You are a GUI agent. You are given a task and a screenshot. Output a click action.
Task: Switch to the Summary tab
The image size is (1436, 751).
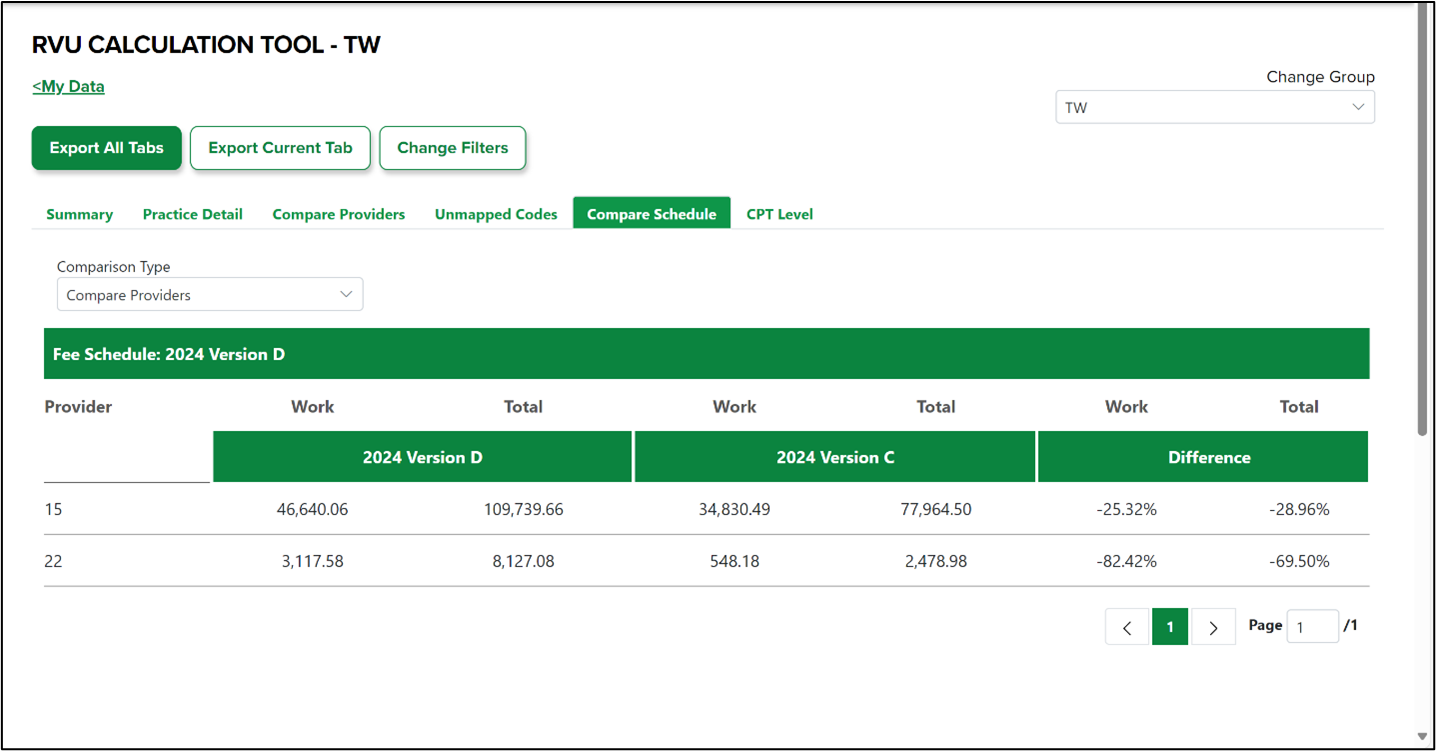(79, 214)
